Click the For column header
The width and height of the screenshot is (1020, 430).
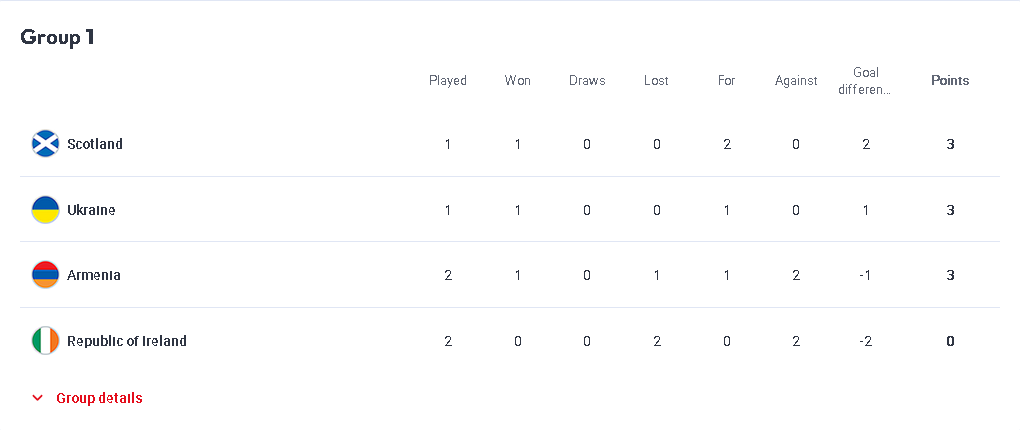727,81
